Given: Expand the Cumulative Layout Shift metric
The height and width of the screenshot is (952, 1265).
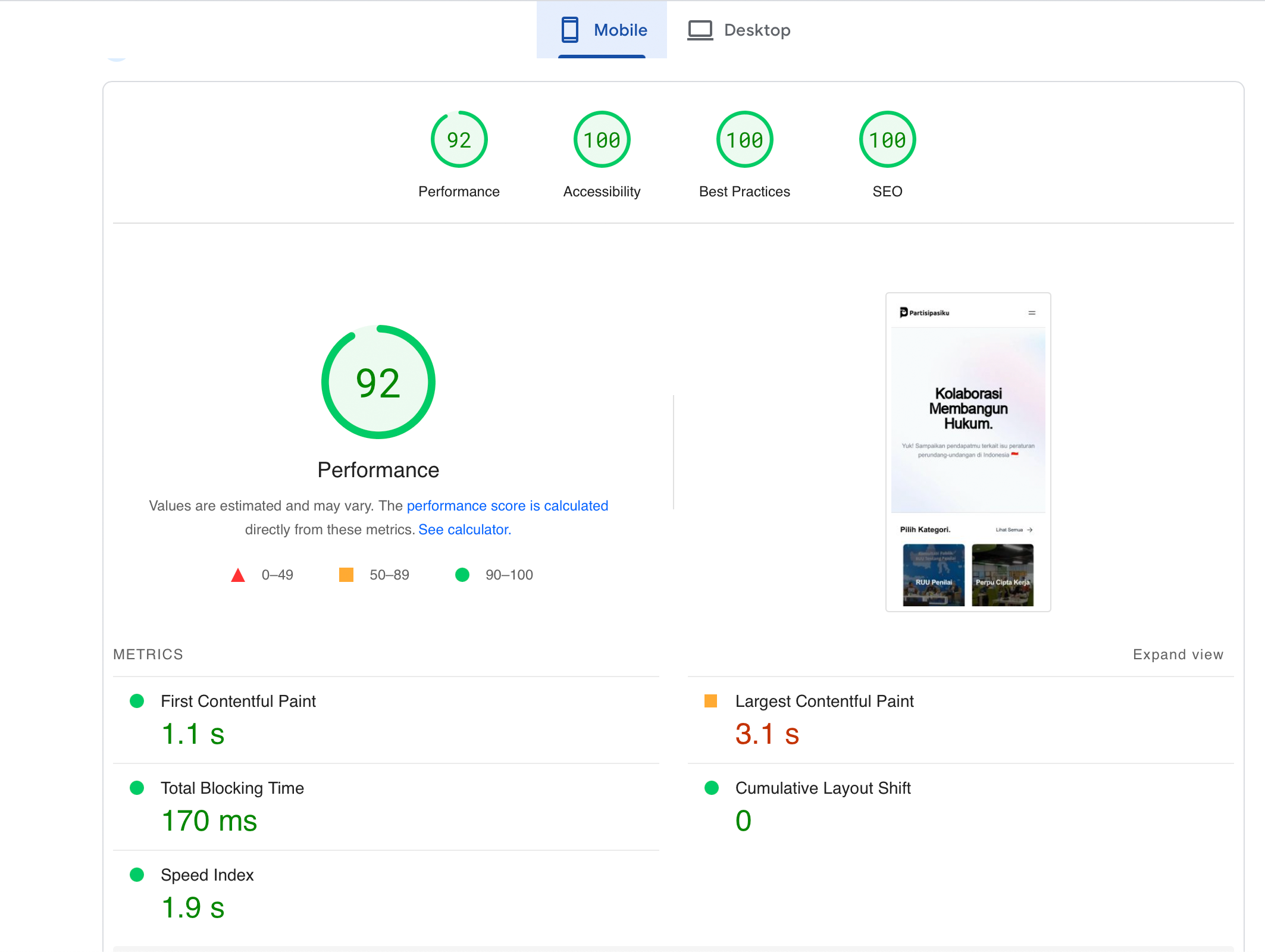Looking at the screenshot, I should pyautogui.click(x=823, y=788).
